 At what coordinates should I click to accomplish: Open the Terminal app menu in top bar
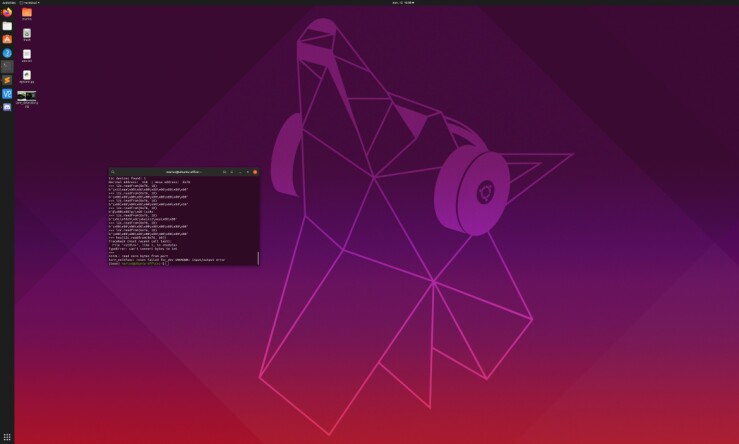(x=30, y=2)
